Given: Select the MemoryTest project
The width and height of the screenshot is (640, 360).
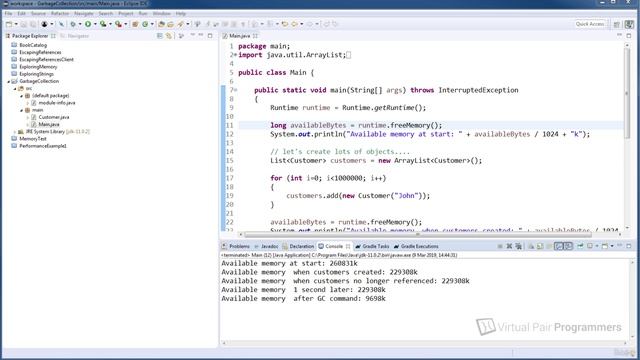Looking at the screenshot, I should pos(33,139).
